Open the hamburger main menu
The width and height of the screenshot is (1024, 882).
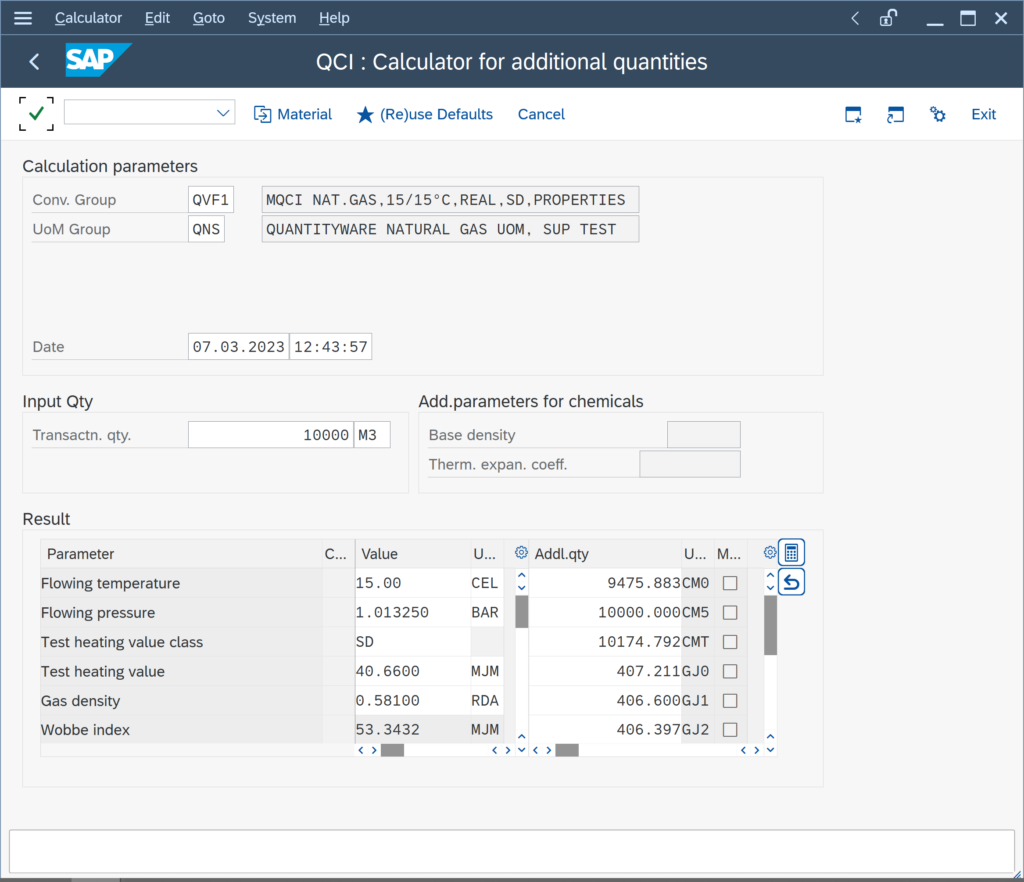pyautogui.click(x=23, y=18)
